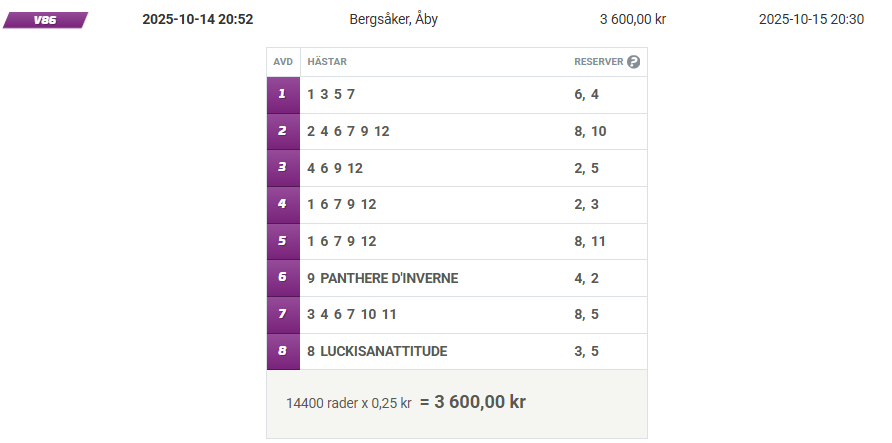Click the 14400 rader total cost summary
The height and width of the screenshot is (443, 892).
point(405,403)
